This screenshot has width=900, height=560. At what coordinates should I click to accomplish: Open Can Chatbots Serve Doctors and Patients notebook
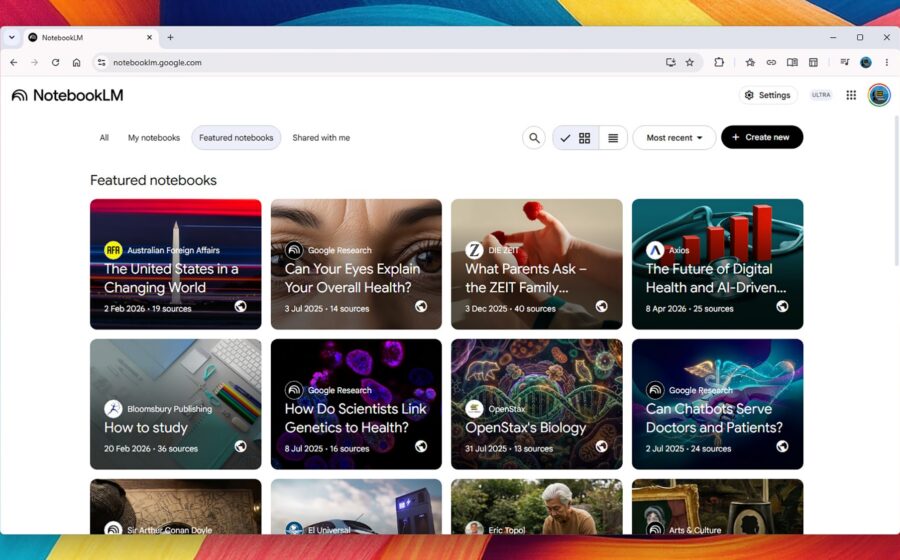tap(717, 404)
